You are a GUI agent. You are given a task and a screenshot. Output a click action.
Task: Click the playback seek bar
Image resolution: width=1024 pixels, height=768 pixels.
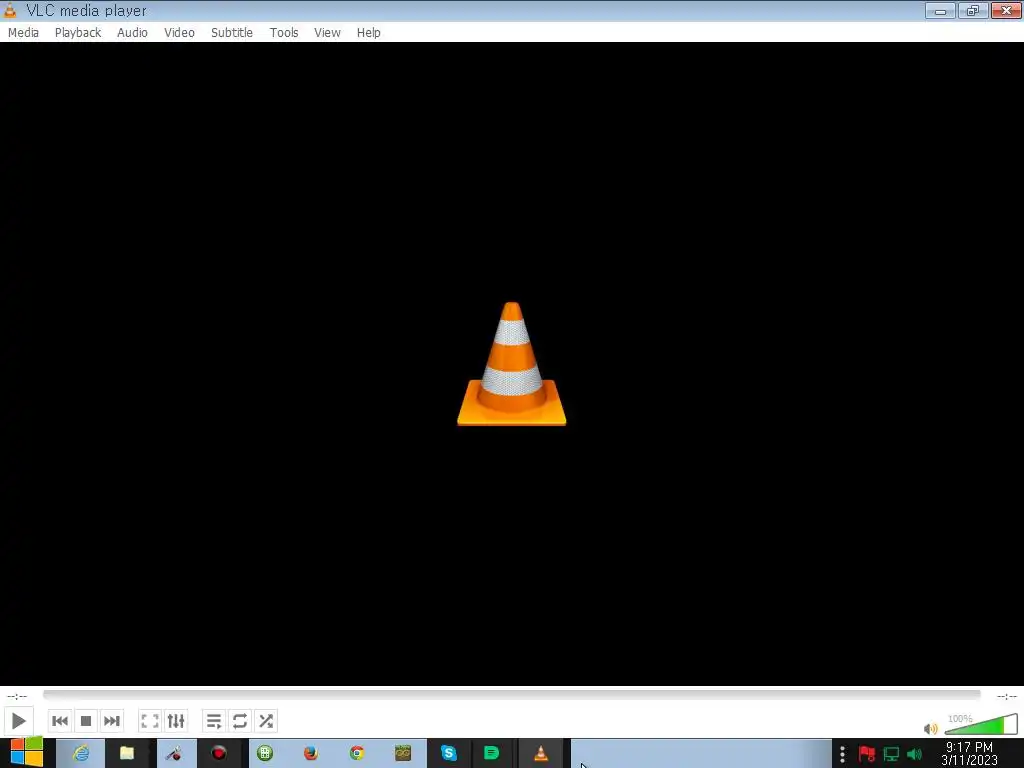click(511, 695)
